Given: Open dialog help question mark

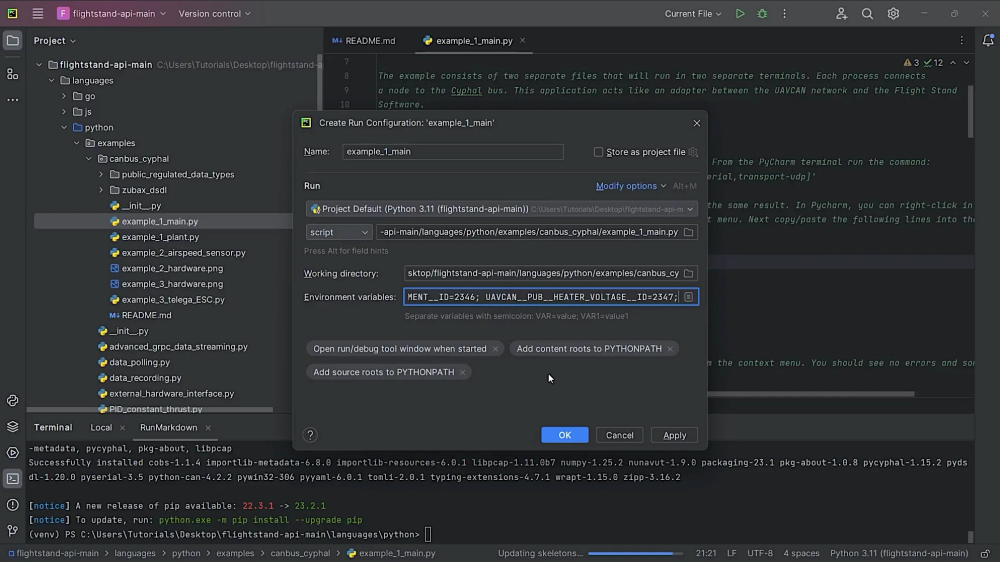Looking at the screenshot, I should (x=310, y=435).
